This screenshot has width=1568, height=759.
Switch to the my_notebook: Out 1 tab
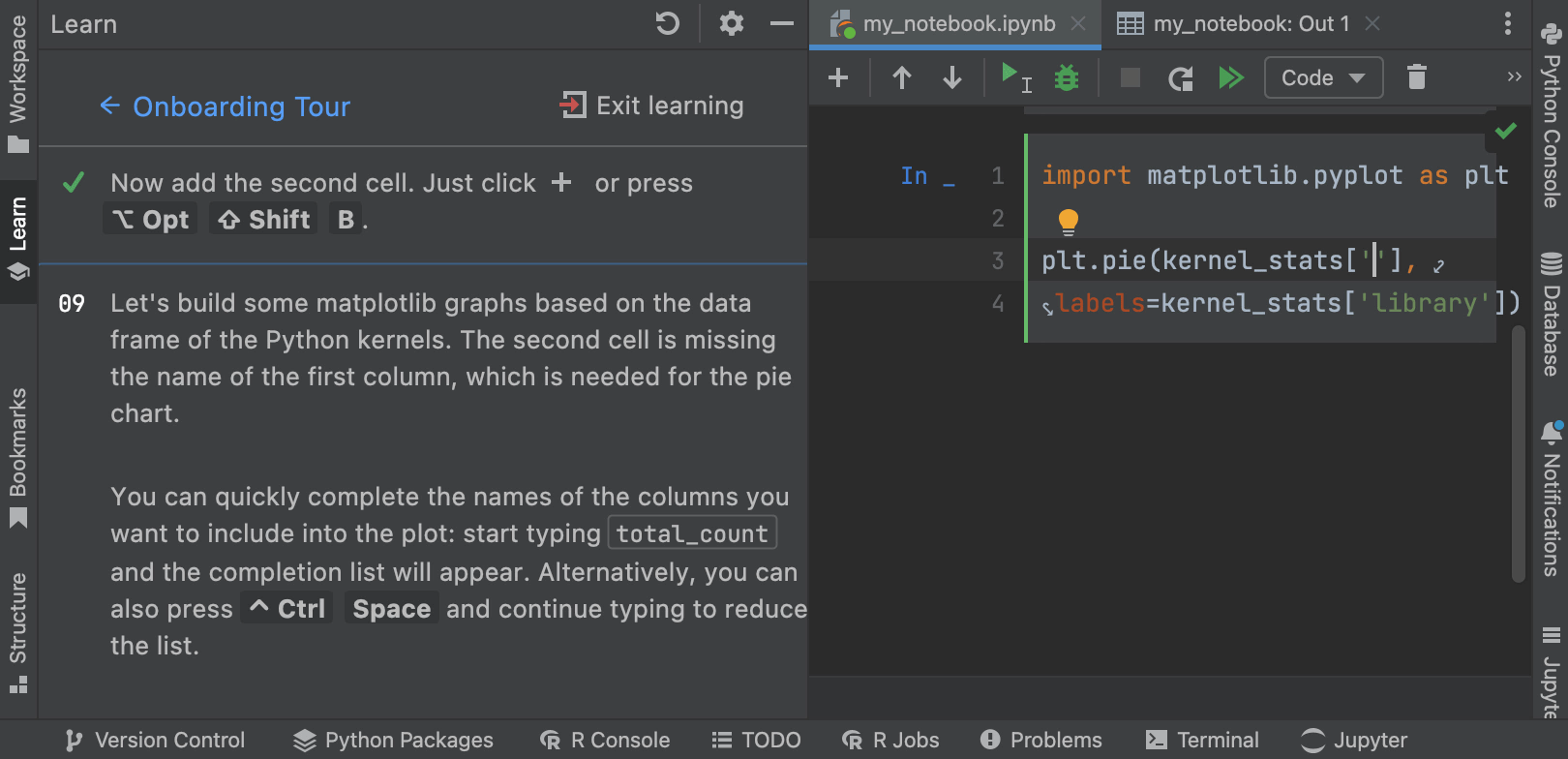1250,23
